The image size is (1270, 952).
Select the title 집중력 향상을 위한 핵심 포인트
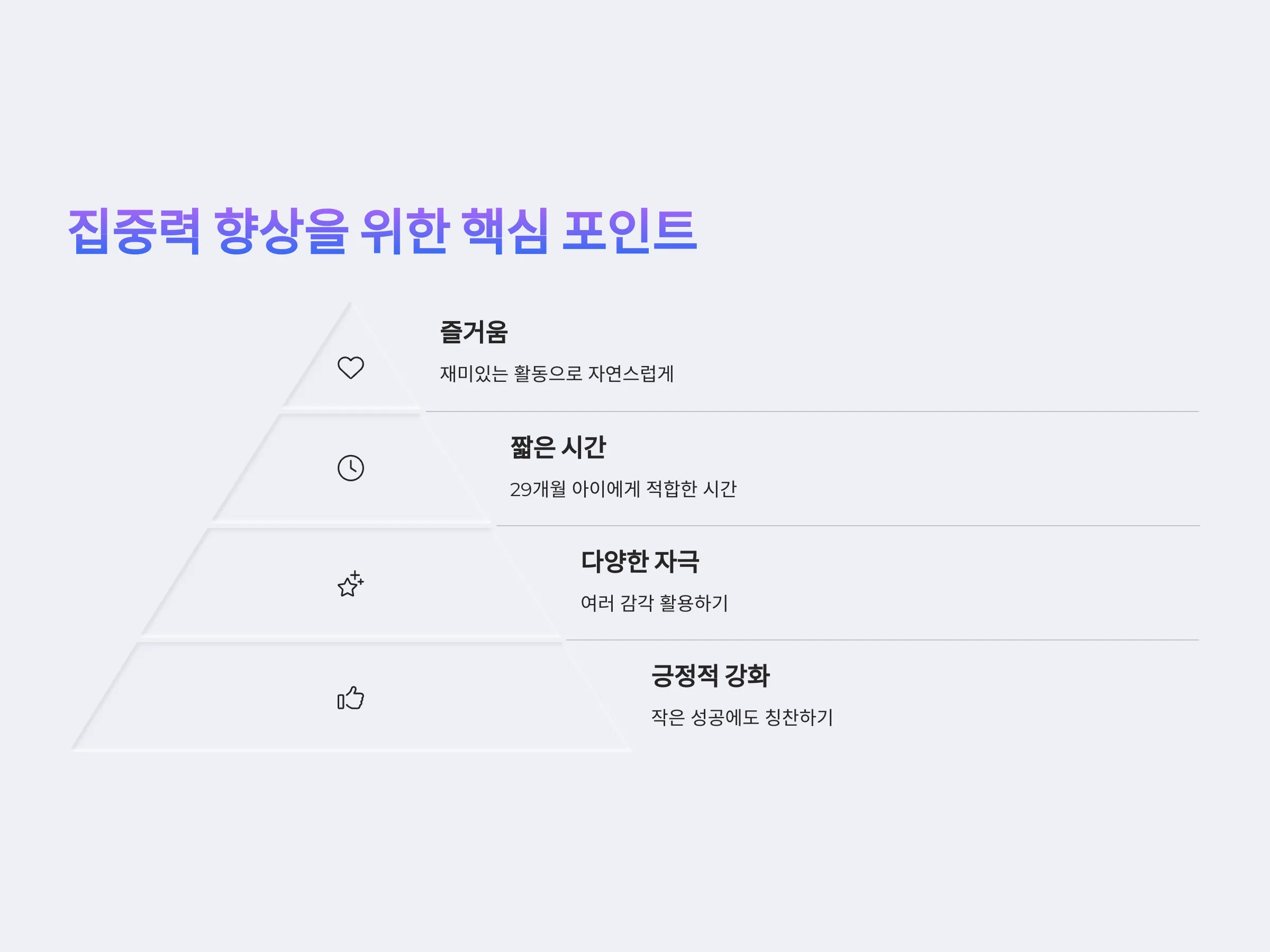(x=383, y=231)
